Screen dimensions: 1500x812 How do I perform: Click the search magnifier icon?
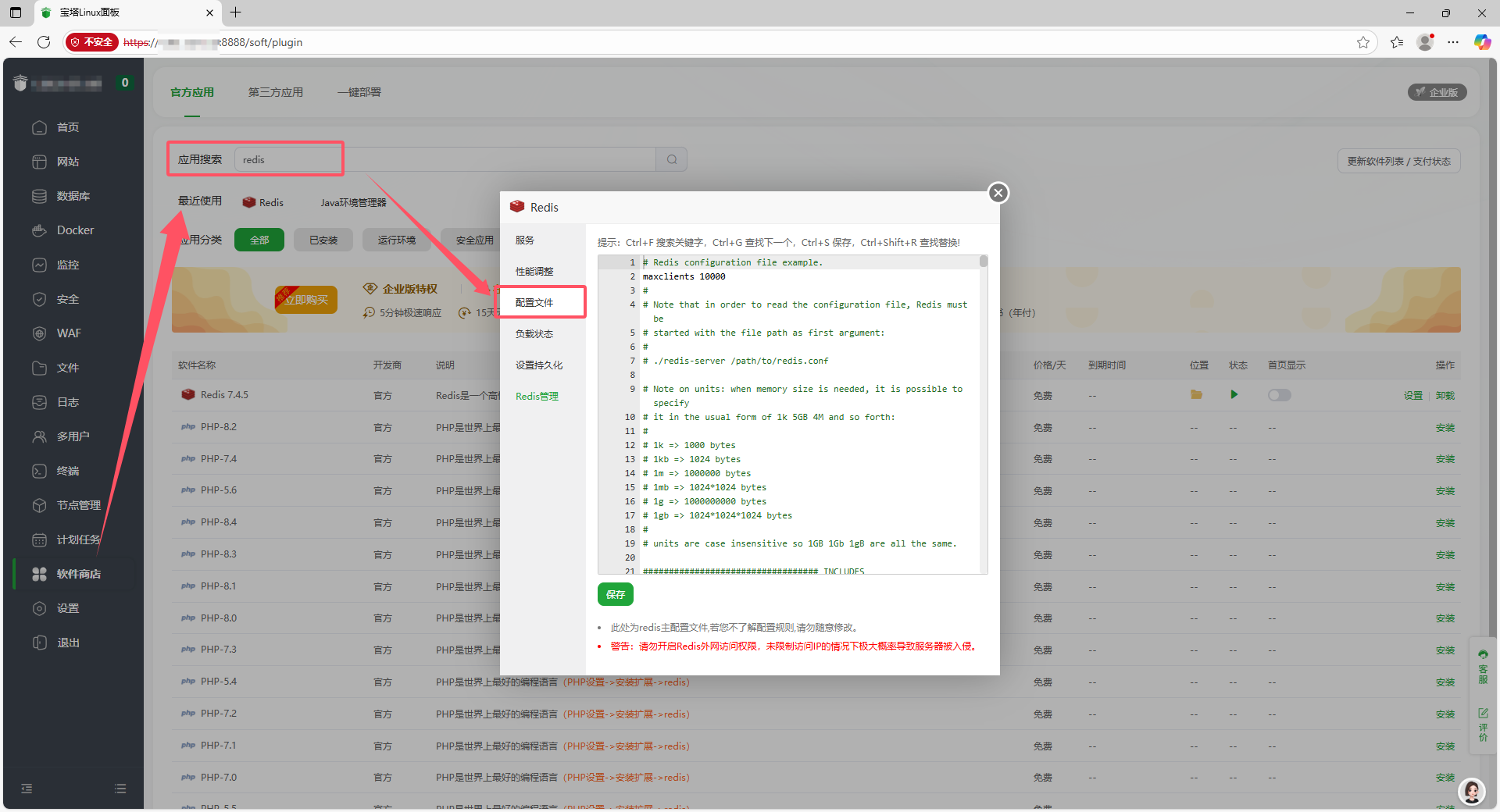point(670,159)
